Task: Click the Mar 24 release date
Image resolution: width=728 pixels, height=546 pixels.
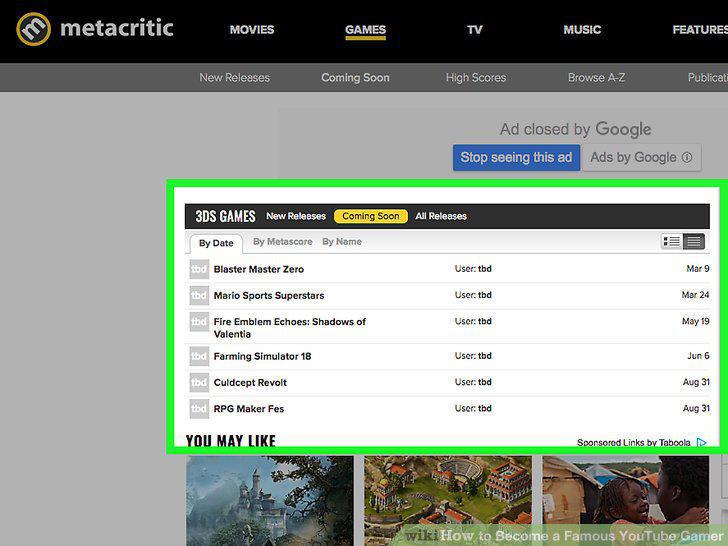Action: (695, 295)
